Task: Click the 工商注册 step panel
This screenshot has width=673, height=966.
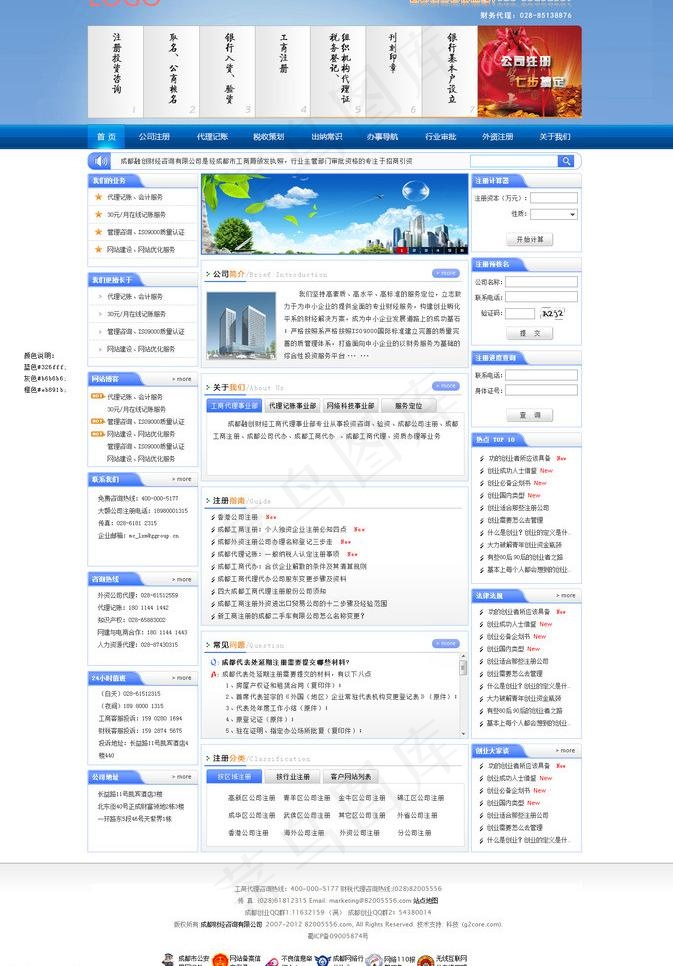Action: click(x=283, y=71)
